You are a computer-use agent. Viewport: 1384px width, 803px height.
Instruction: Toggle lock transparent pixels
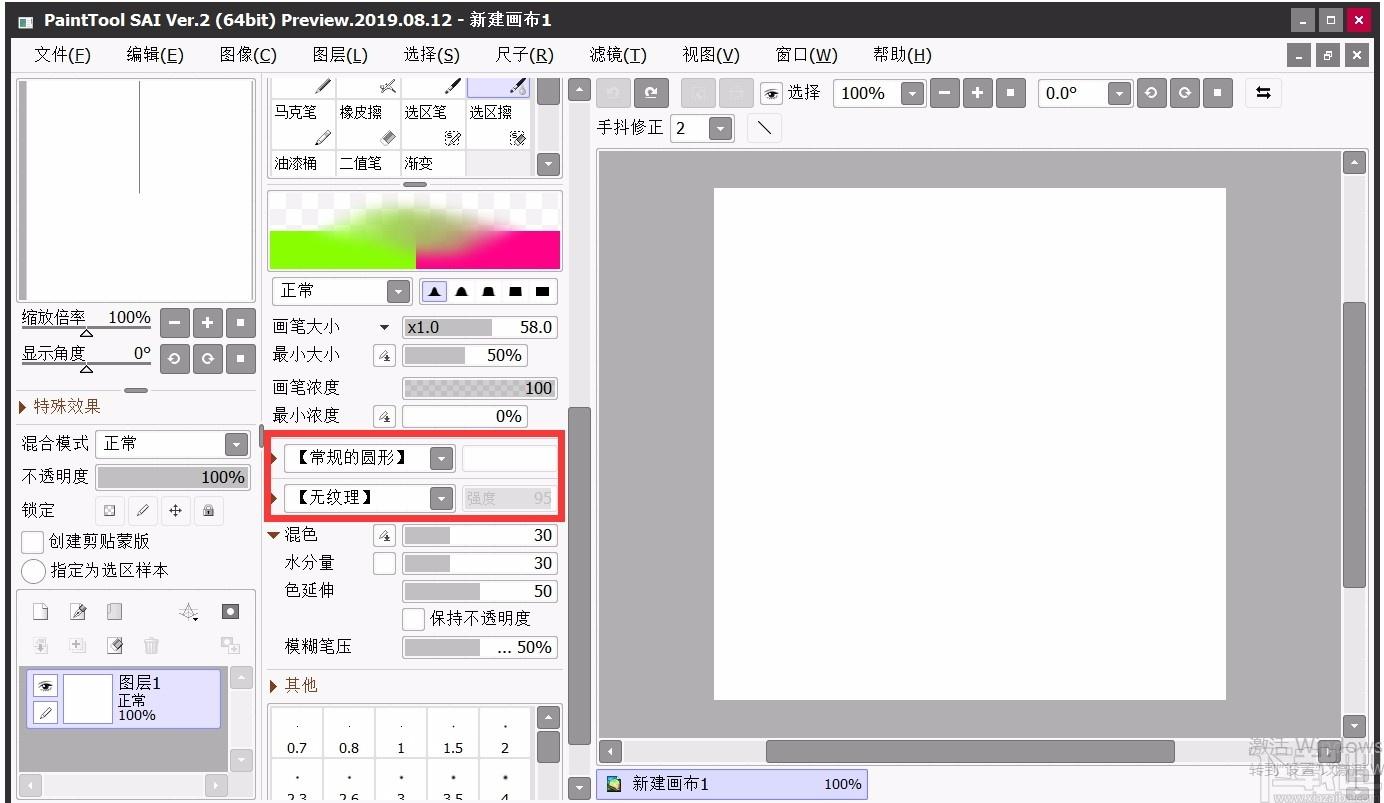(x=109, y=511)
